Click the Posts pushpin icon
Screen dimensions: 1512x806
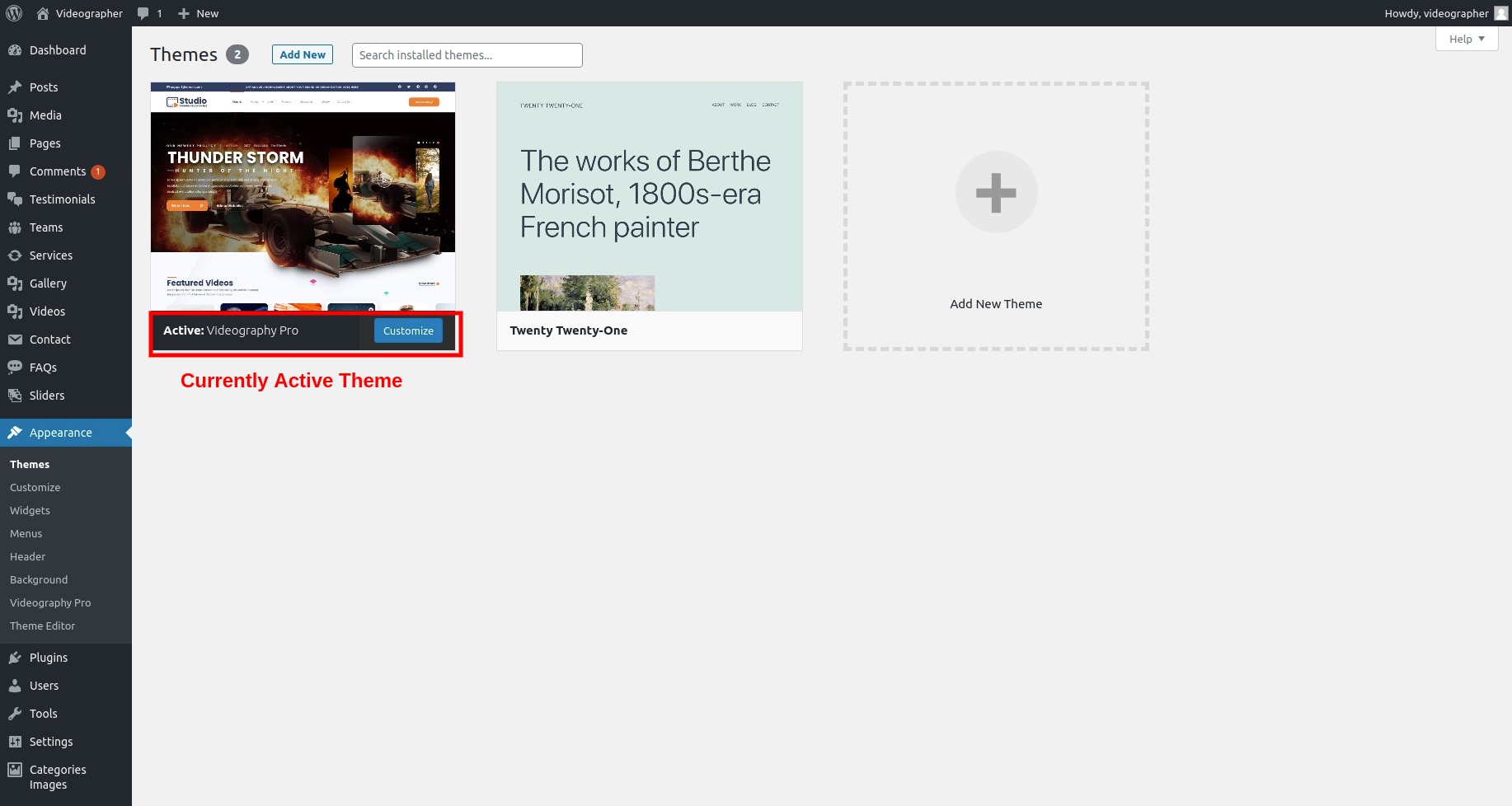[x=15, y=87]
